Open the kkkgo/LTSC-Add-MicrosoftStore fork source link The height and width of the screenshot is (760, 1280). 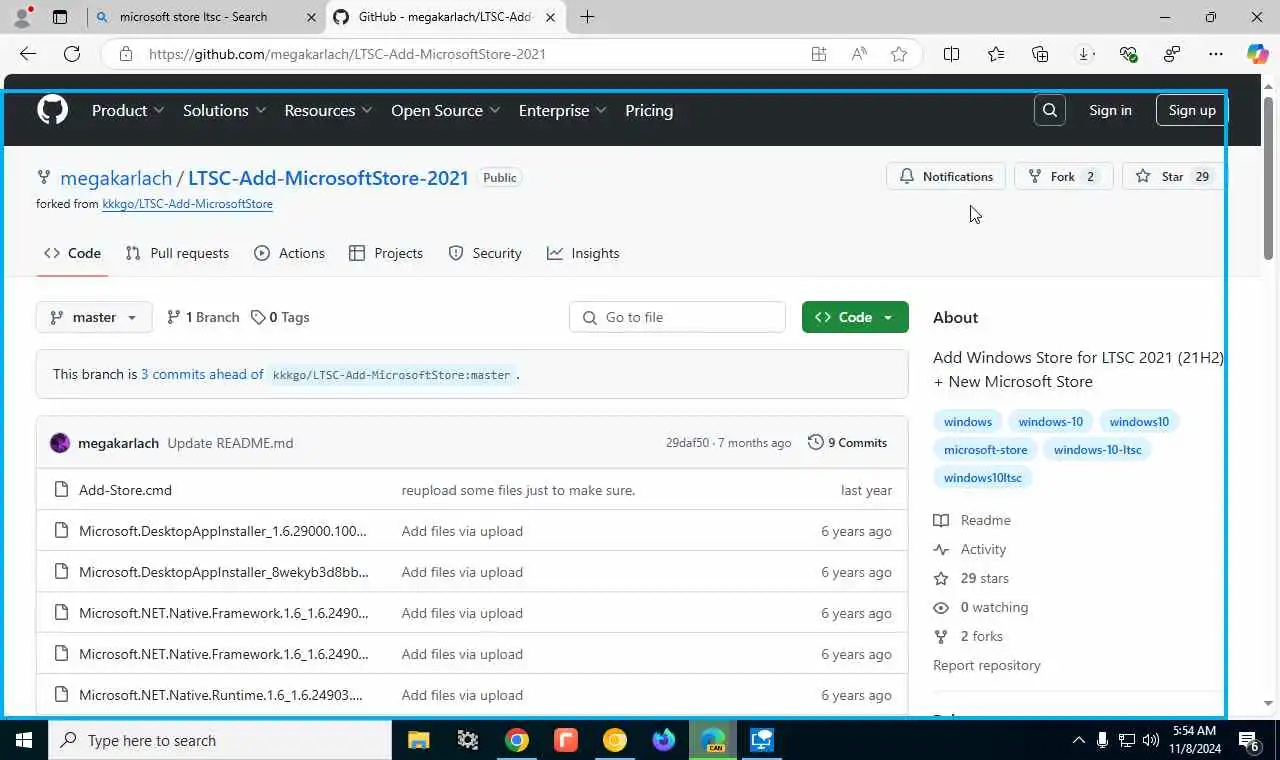tap(187, 204)
